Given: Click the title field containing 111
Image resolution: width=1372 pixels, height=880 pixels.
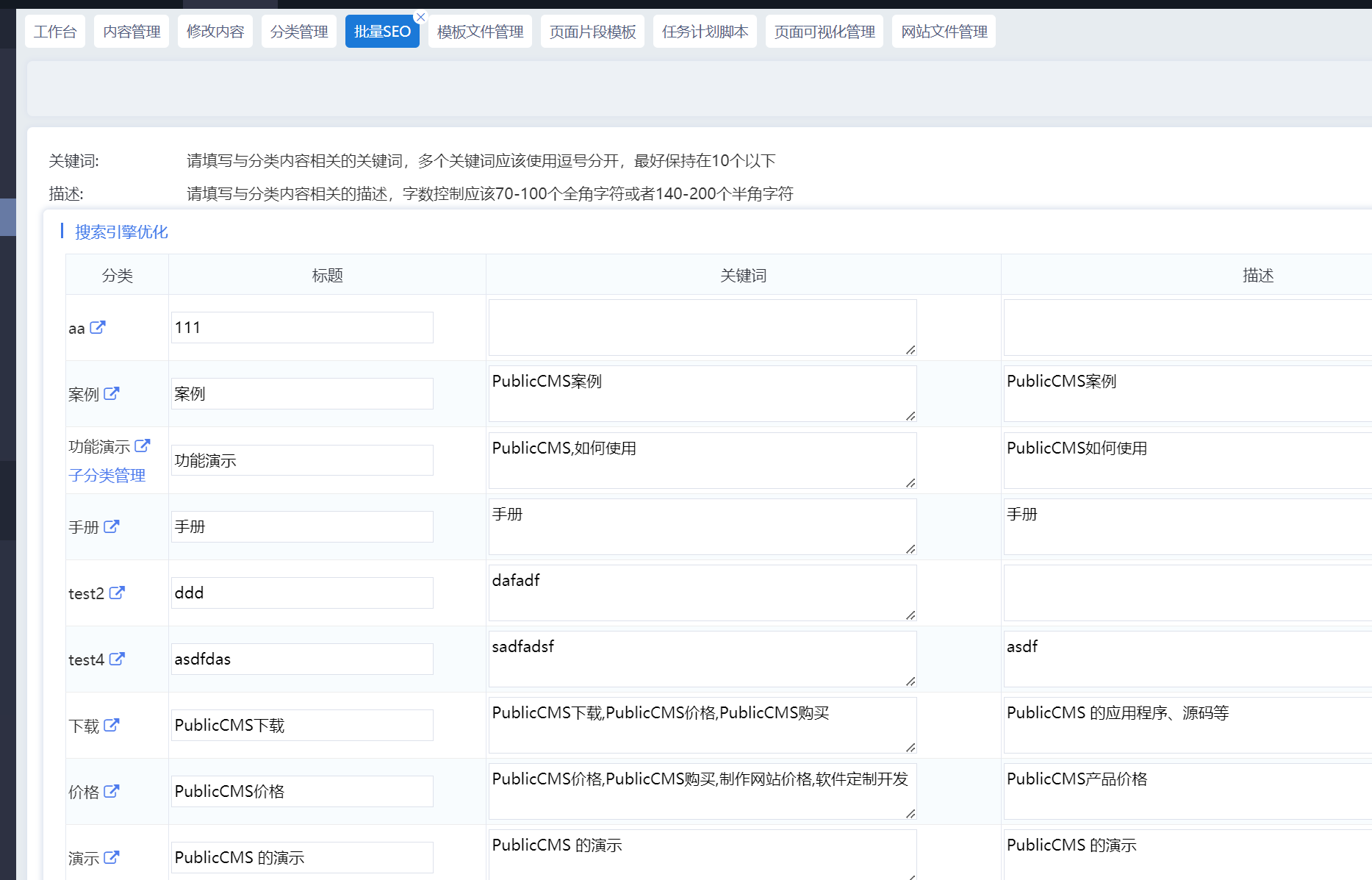Looking at the screenshot, I should pos(302,328).
